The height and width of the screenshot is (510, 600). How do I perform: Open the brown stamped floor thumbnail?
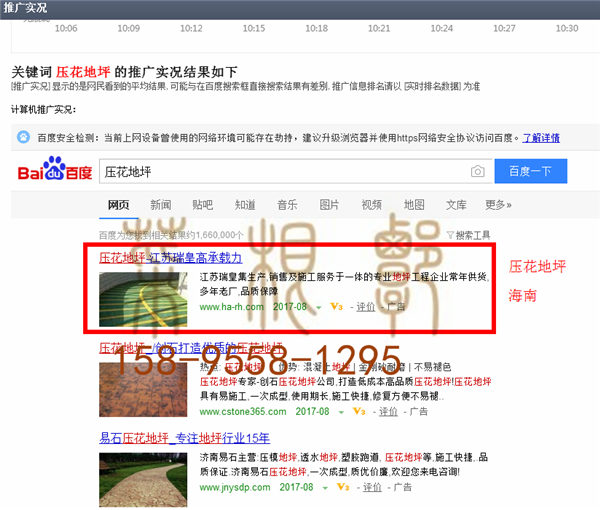(x=143, y=389)
